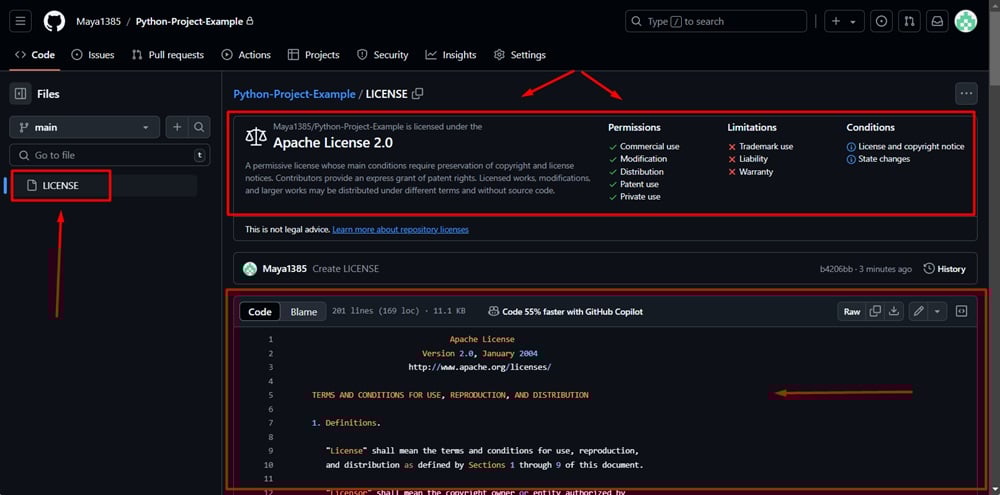Switch to the Insights tab
This screenshot has height=495, width=1000.
(x=451, y=55)
